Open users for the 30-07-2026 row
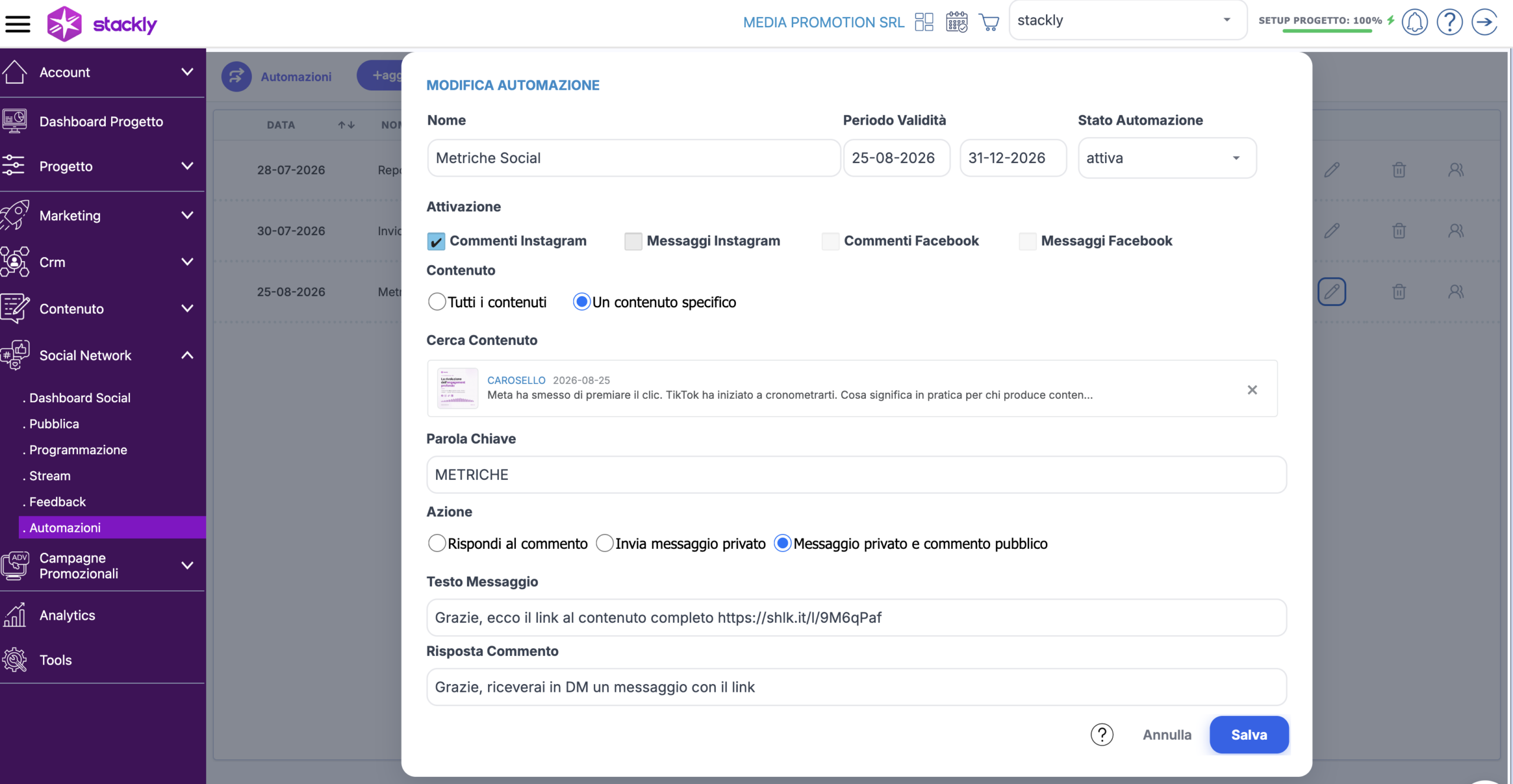1513x784 pixels. (x=1456, y=231)
